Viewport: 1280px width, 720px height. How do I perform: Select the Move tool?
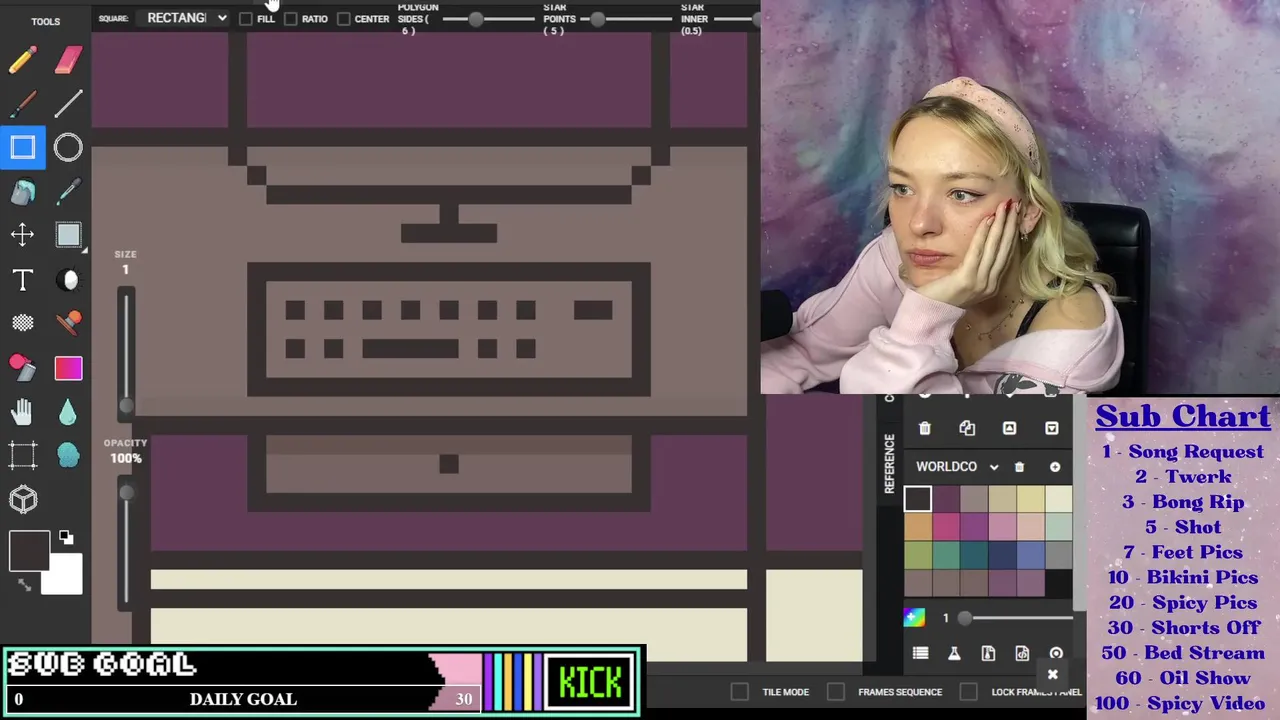pyautogui.click(x=22, y=234)
